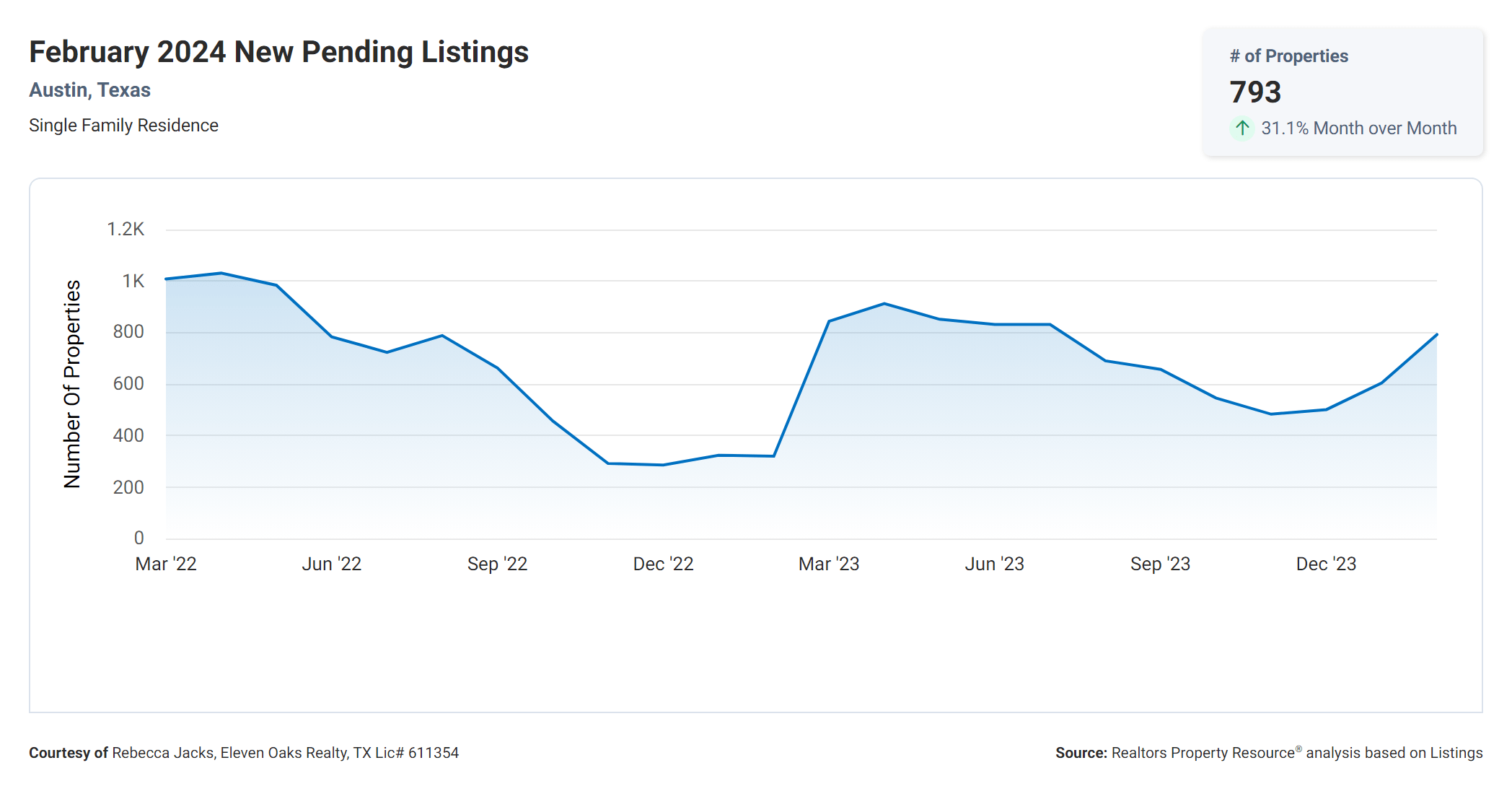Click the 'Realtors Property Resource' source text

coord(1203,753)
